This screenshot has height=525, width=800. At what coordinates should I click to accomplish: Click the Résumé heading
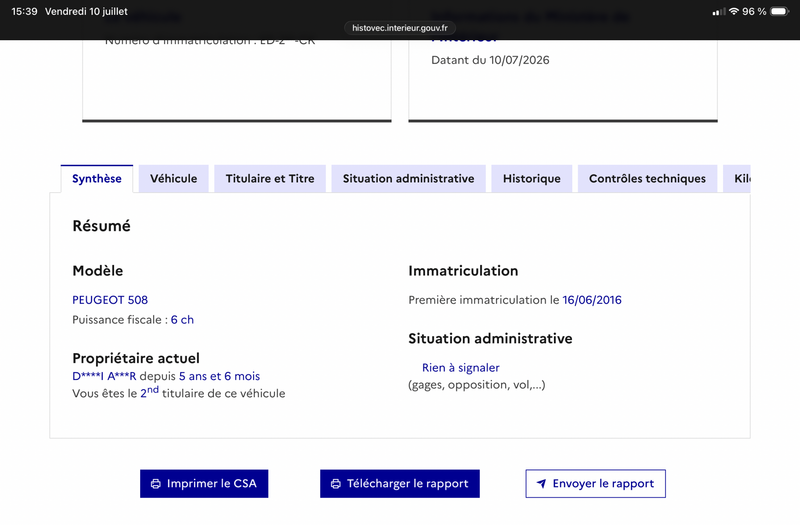[x=102, y=226]
